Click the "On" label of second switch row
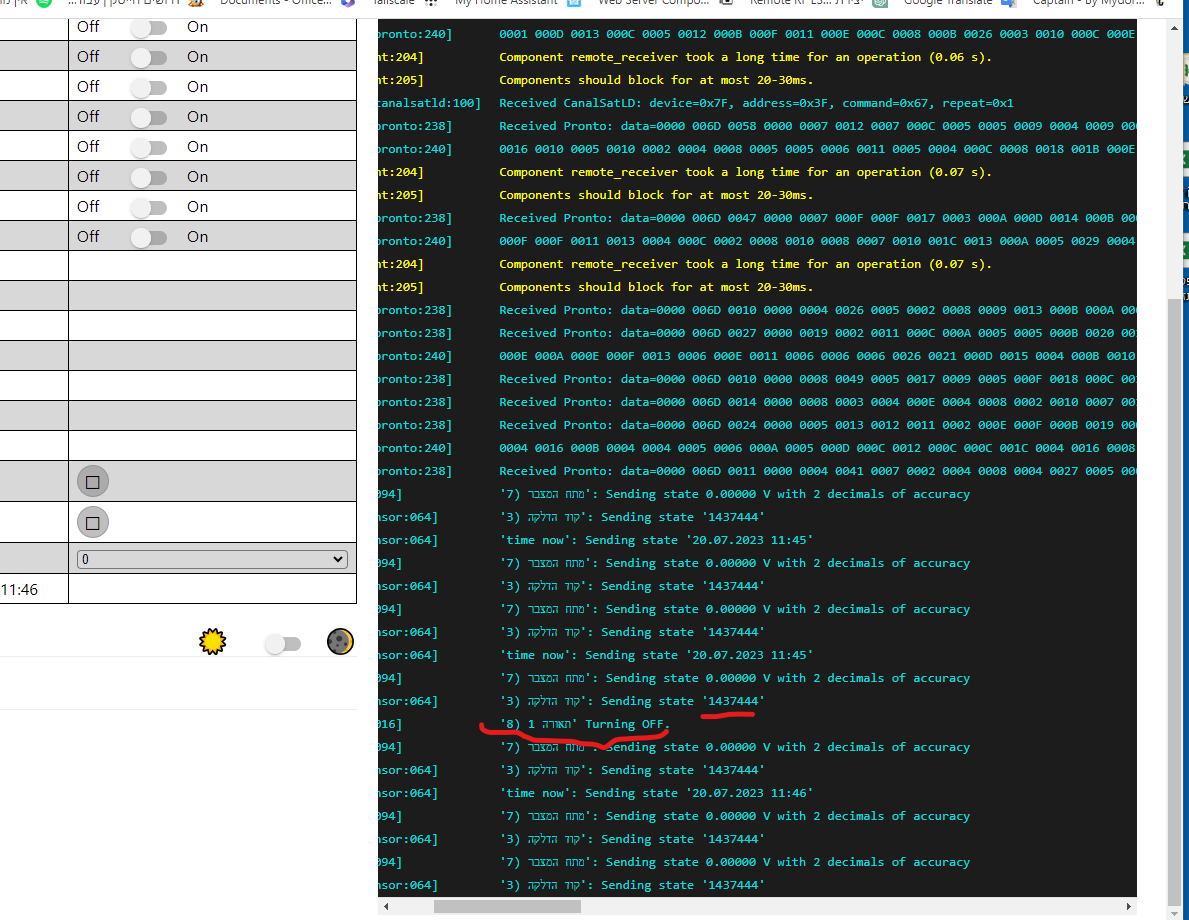This screenshot has width=1189, height=920. pos(198,57)
